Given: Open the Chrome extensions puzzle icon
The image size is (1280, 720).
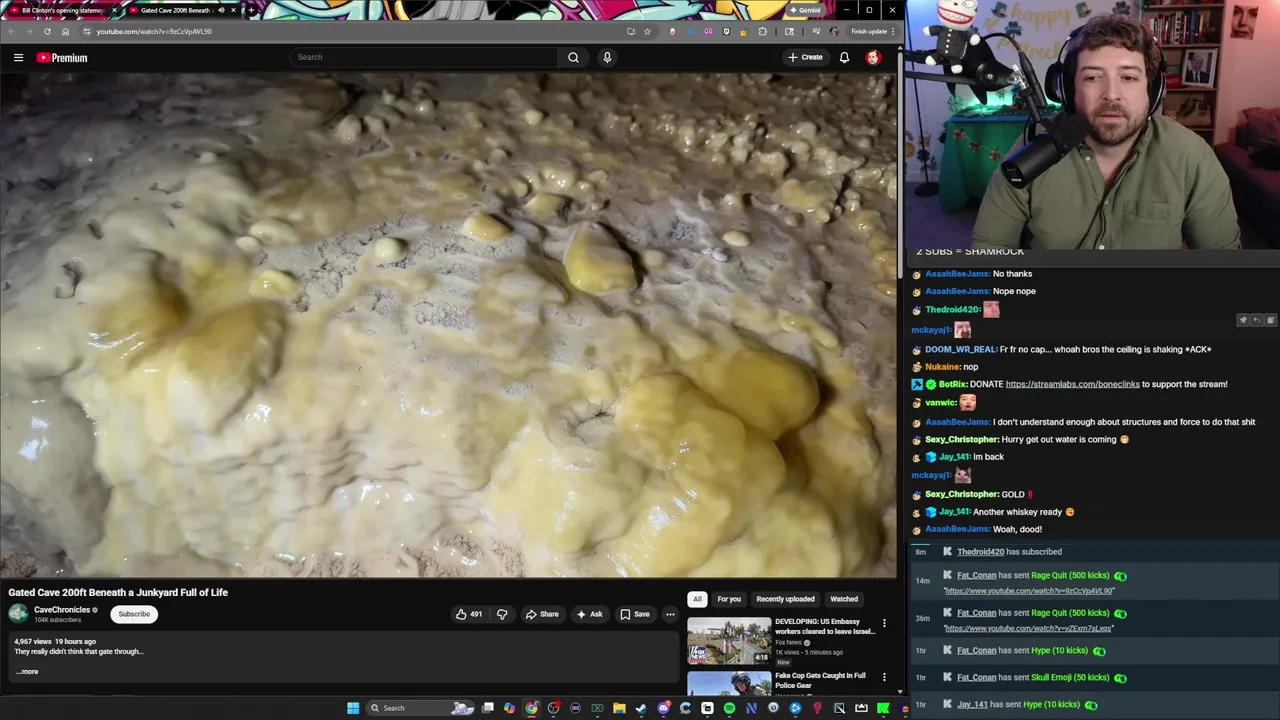Looking at the screenshot, I should pos(763,31).
